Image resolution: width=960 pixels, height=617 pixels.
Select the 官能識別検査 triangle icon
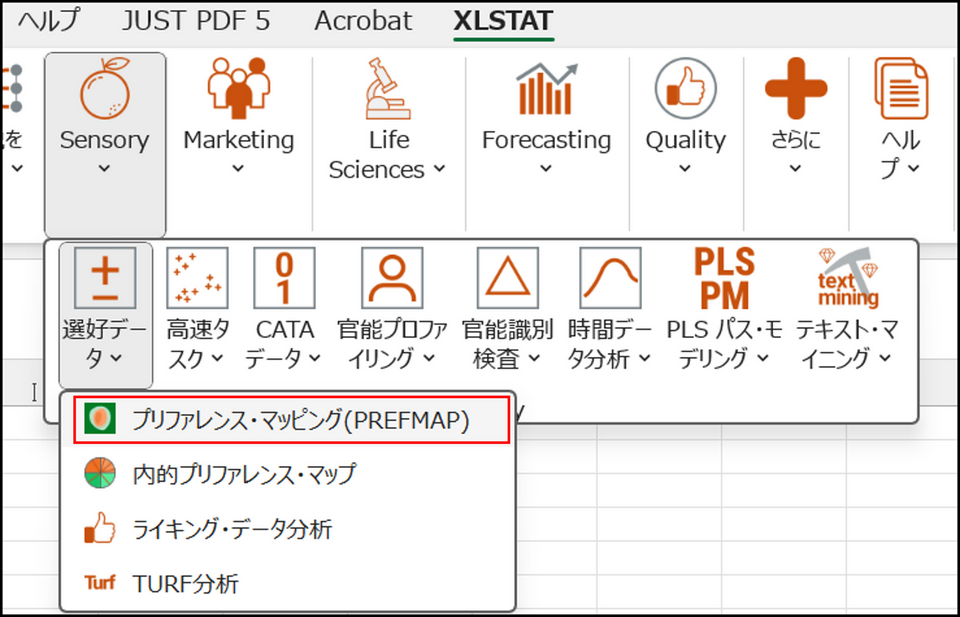click(508, 278)
